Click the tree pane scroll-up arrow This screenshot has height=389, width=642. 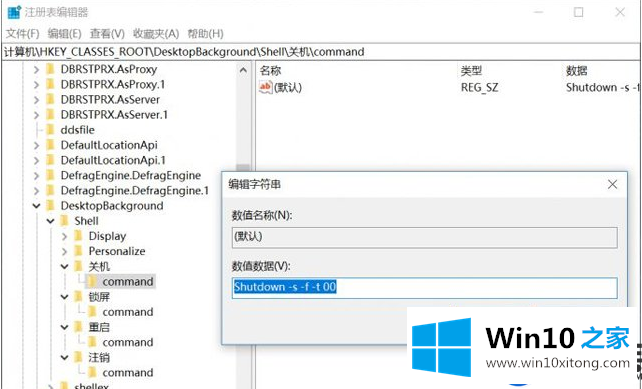click(x=243, y=70)
